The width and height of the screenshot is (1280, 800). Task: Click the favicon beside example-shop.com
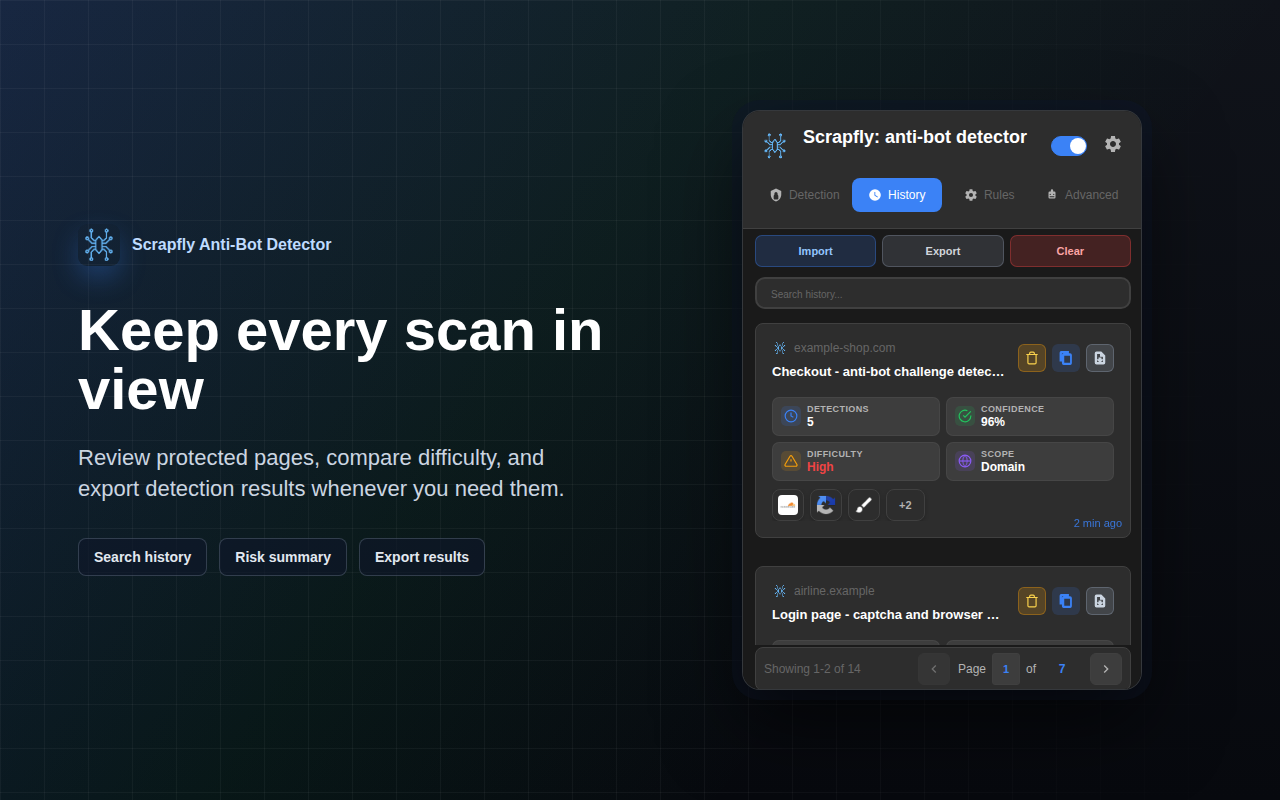(780, 348)
